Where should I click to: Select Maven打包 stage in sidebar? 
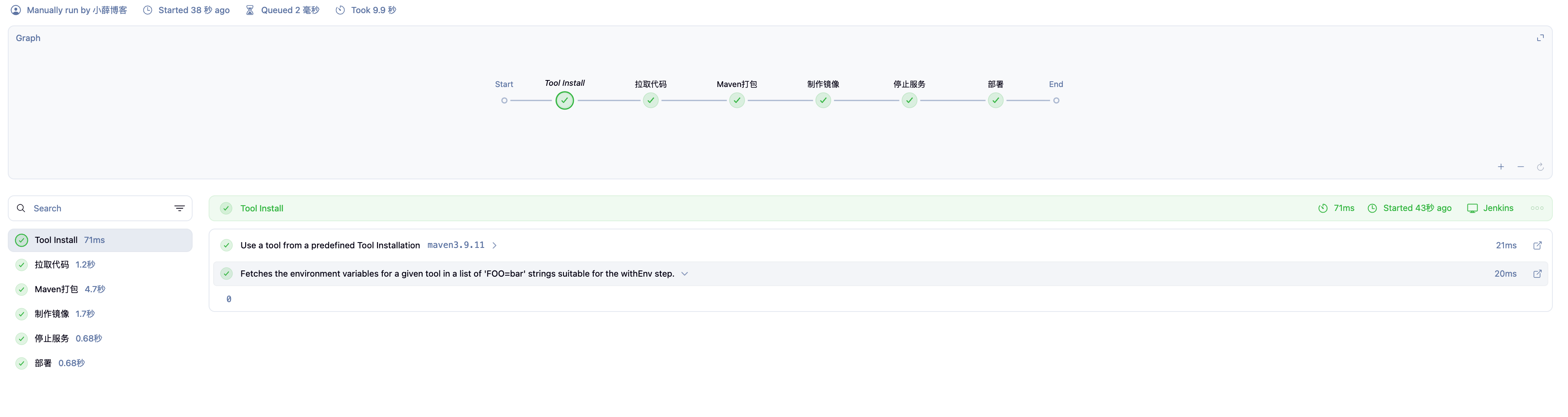pos(100,289)
